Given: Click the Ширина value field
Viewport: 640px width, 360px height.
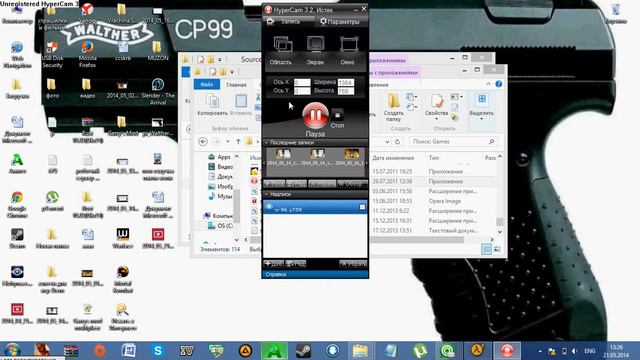Looking at the screenshot, I should pyautogui.click(x=346, y=82).
